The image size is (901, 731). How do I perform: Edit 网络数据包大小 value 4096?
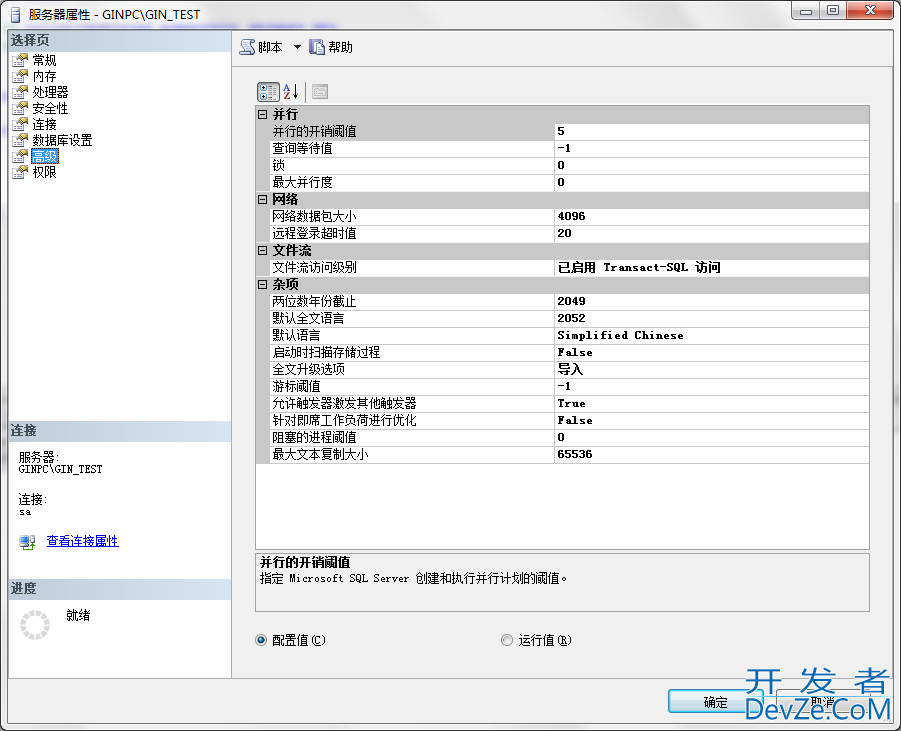[x=712, y=216]
